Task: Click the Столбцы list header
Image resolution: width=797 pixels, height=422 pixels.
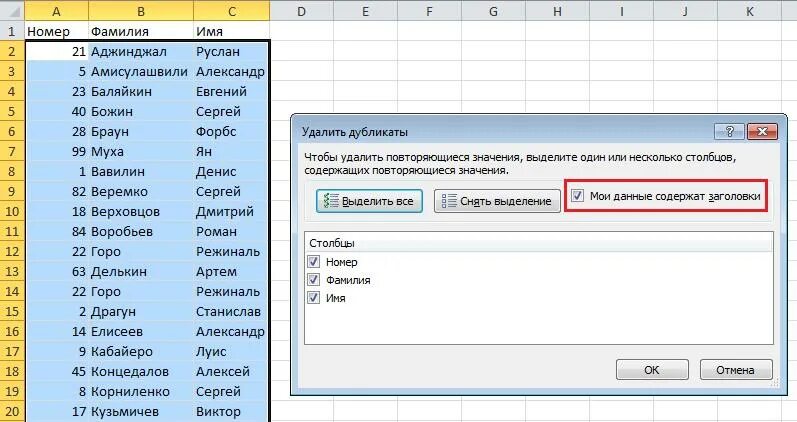Action: [x=539, y=243]
